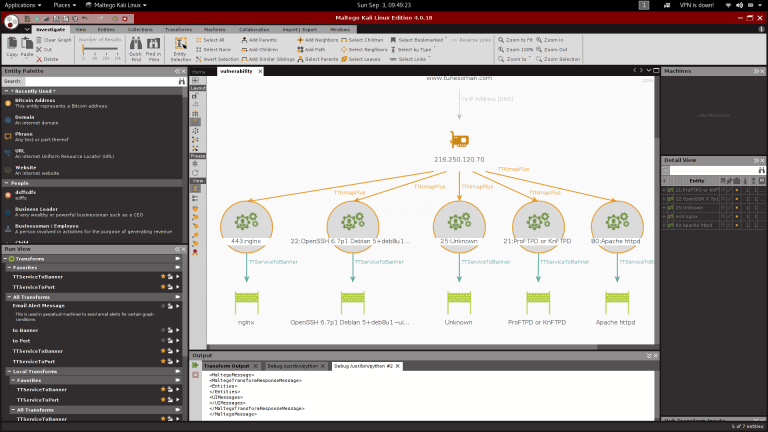Click the Entity Palette search field

click(101, 81)
